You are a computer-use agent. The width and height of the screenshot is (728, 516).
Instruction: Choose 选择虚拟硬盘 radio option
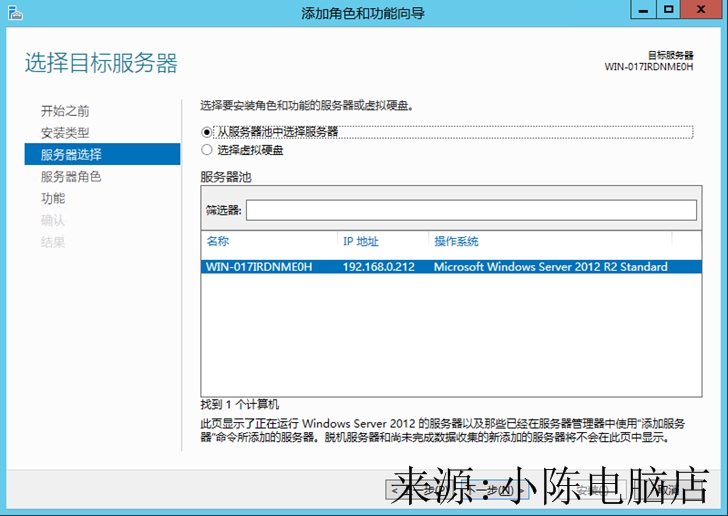point(207,150)
